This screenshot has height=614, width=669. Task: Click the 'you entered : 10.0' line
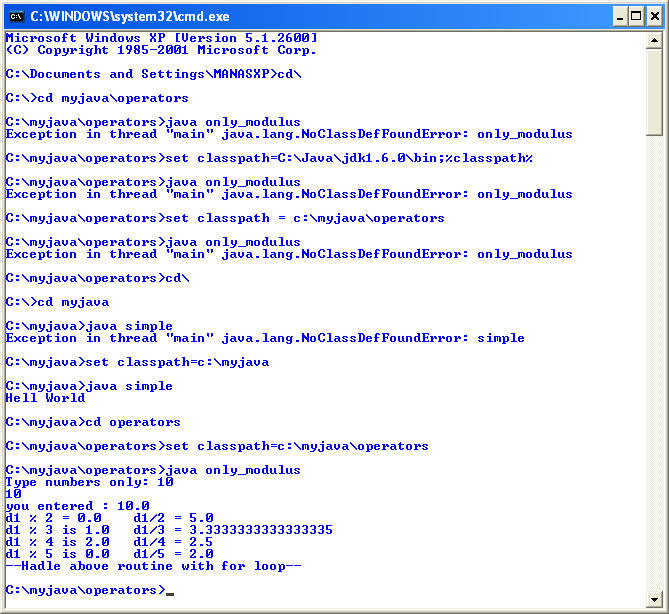pyautogui.click(x=77, y=506)
